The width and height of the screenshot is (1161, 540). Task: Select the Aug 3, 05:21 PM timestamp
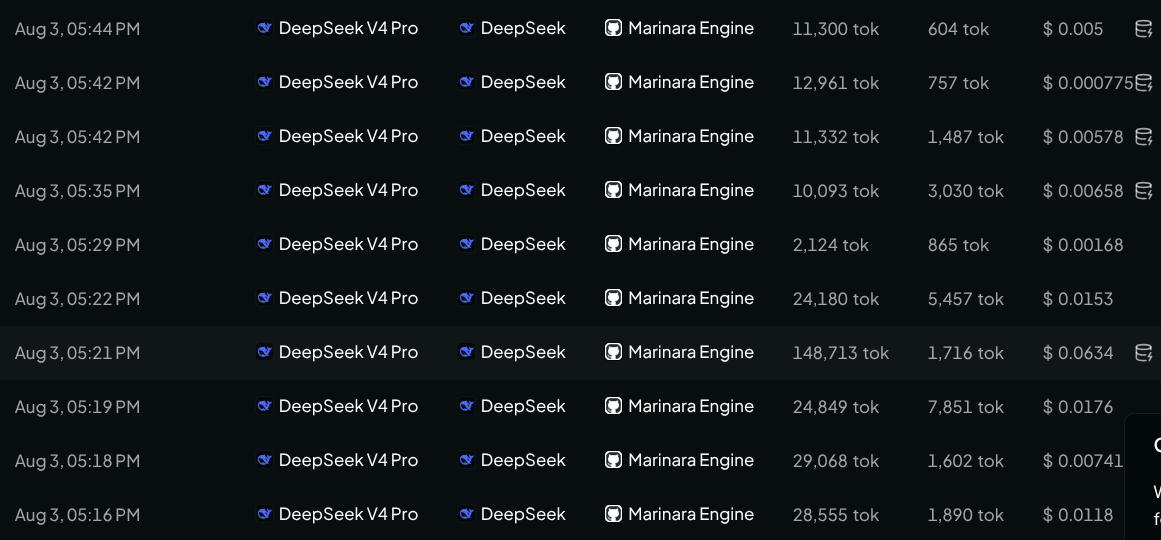point(77,353)
